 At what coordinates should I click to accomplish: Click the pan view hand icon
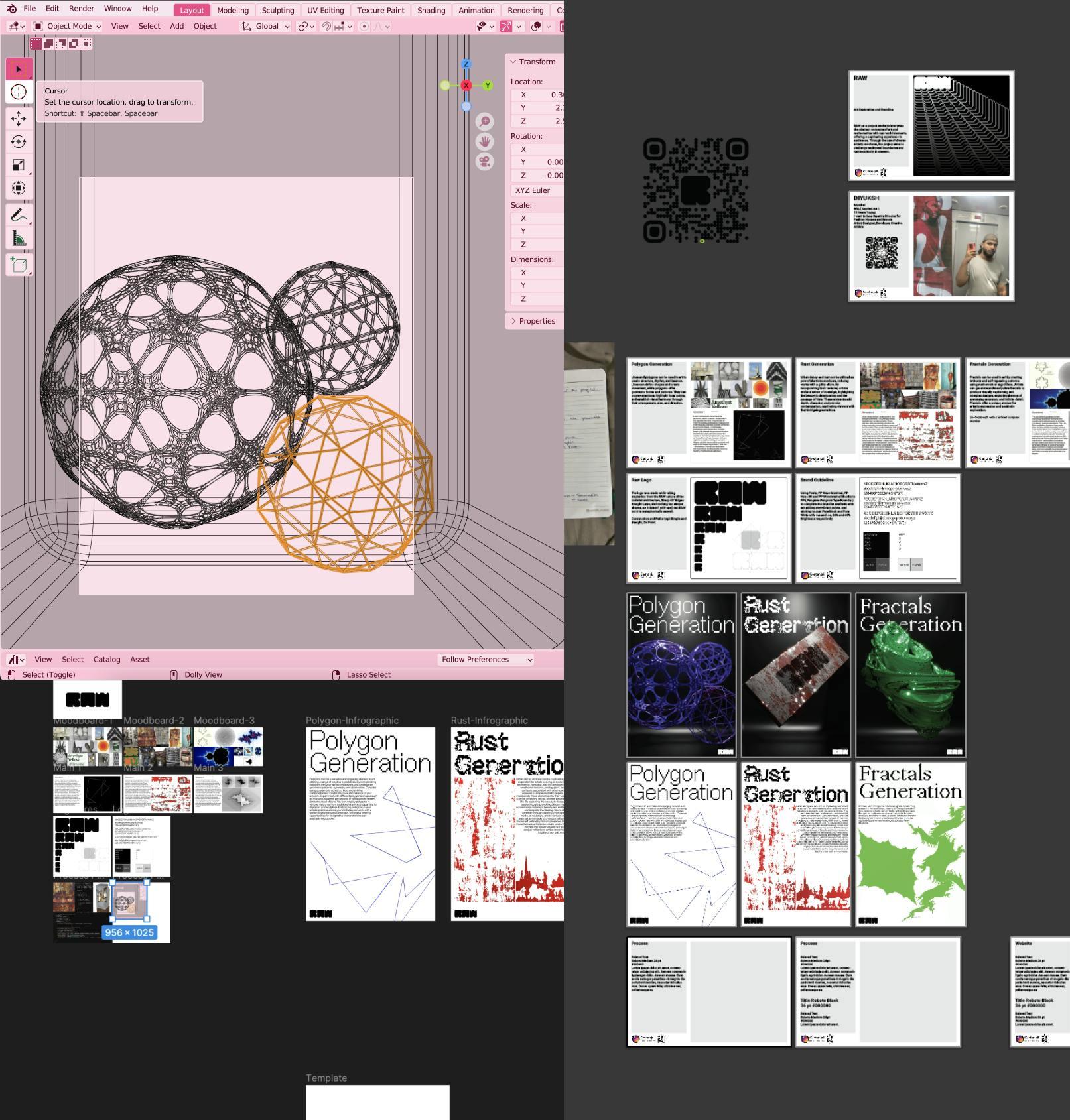click(485, 142)
